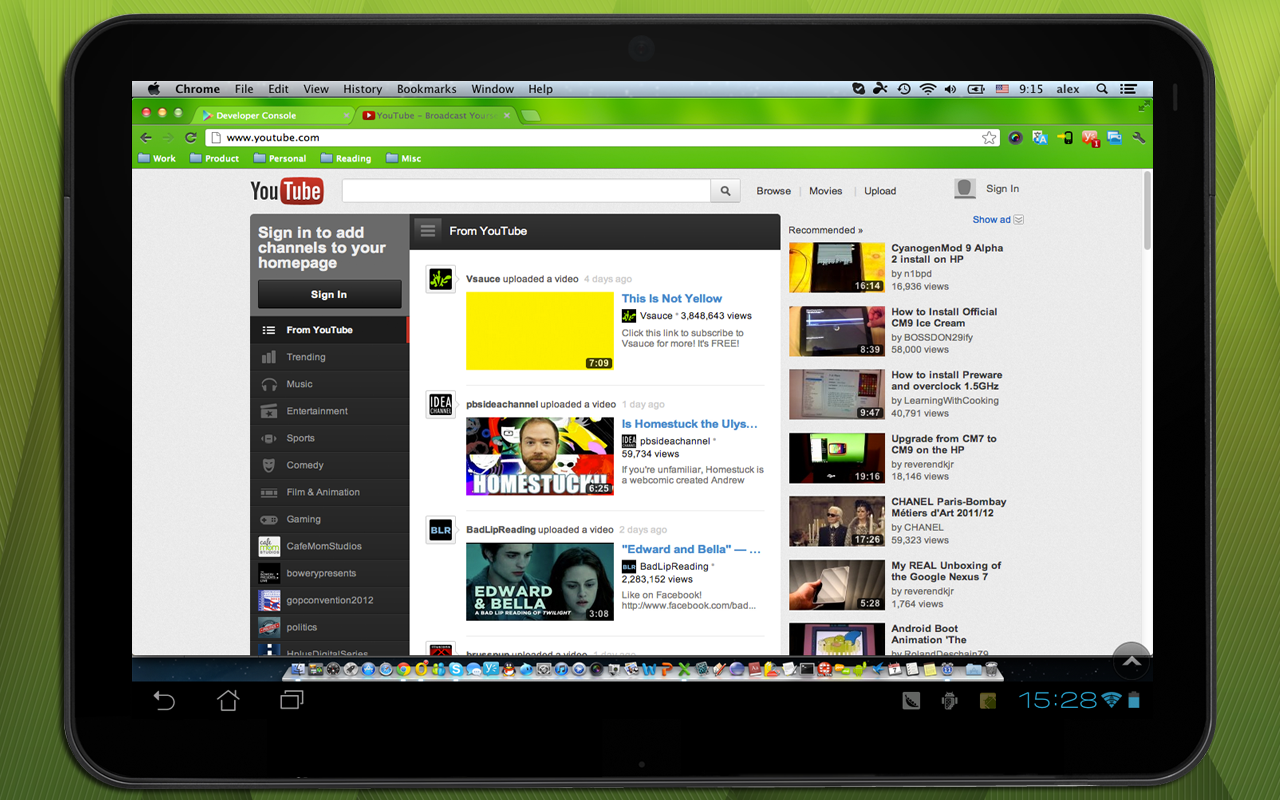Image resolution: width=1280 pixels, height=800 pixels.
Task: Open the Window menu
Action: coord(493,89)
